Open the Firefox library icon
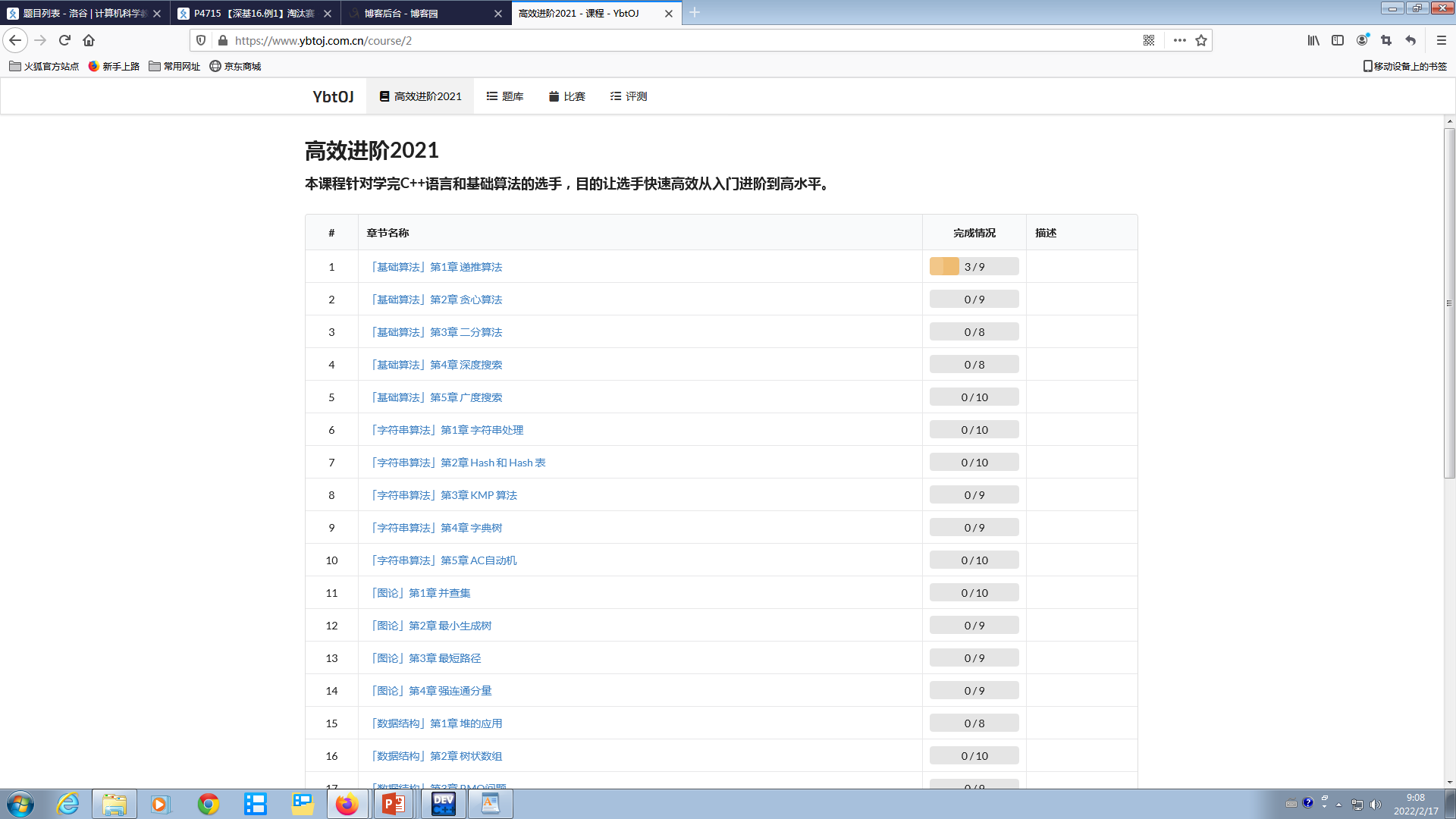The width and height of the screenshot is (1456, 819). (x=1313, y=40)
